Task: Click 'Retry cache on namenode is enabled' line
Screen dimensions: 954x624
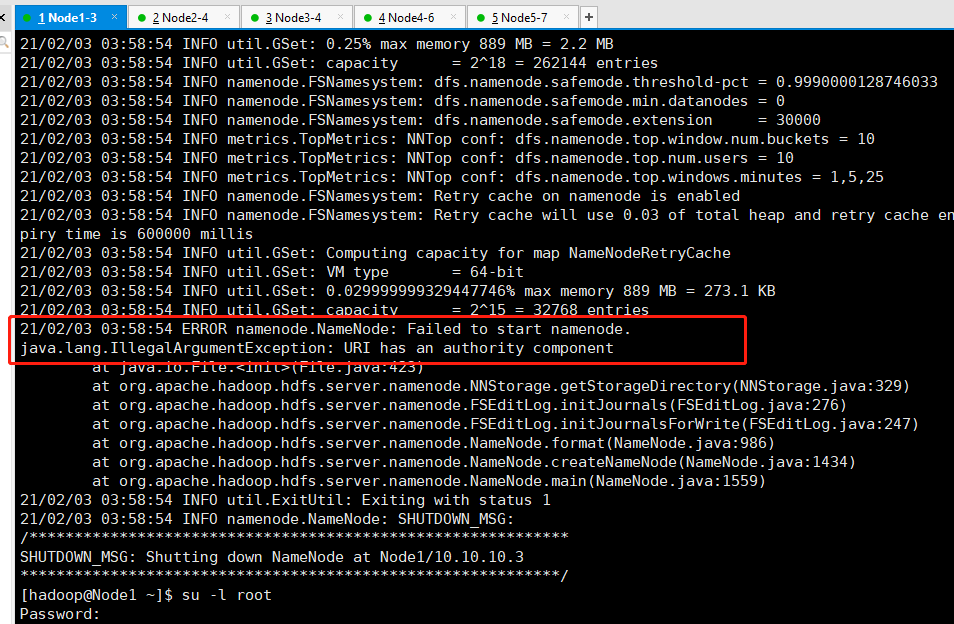Action: tap(380, 196)
